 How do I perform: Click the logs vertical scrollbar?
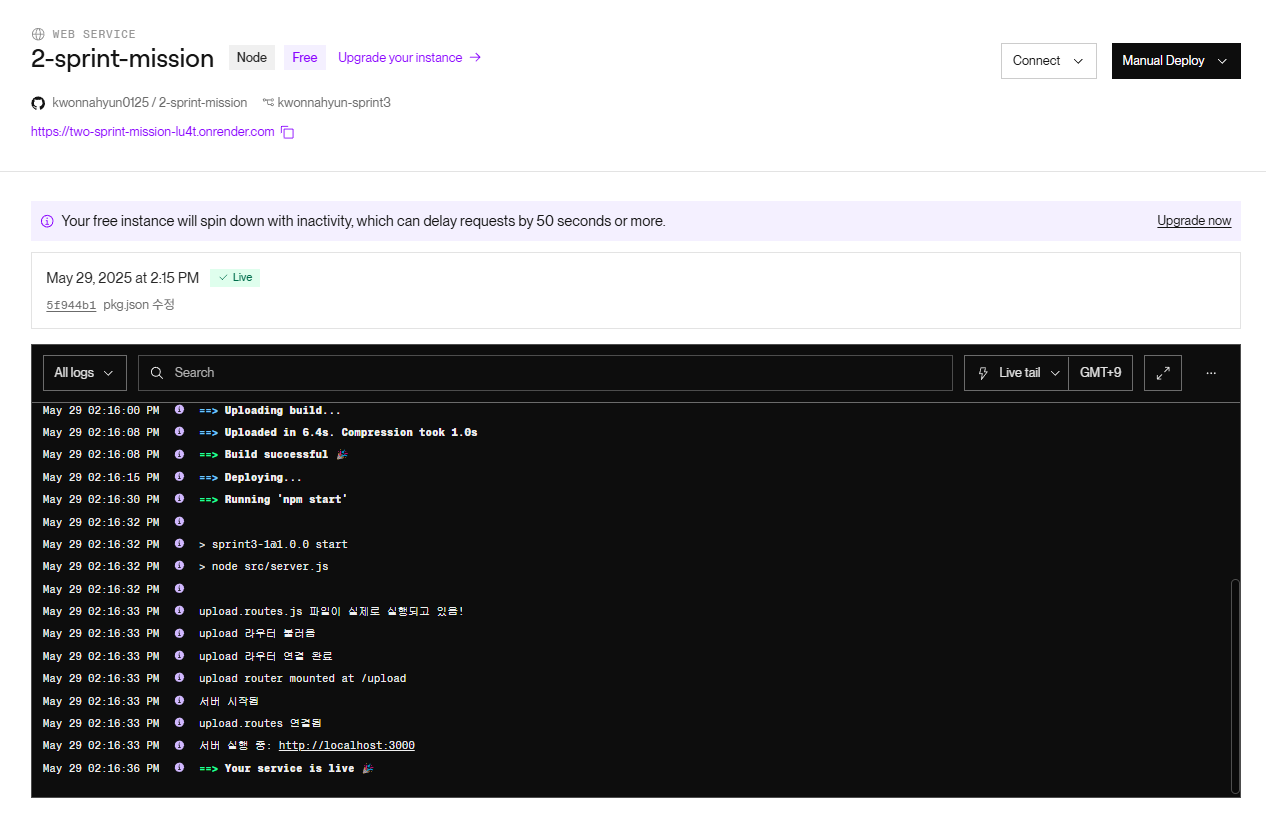tap(1235, 686)
